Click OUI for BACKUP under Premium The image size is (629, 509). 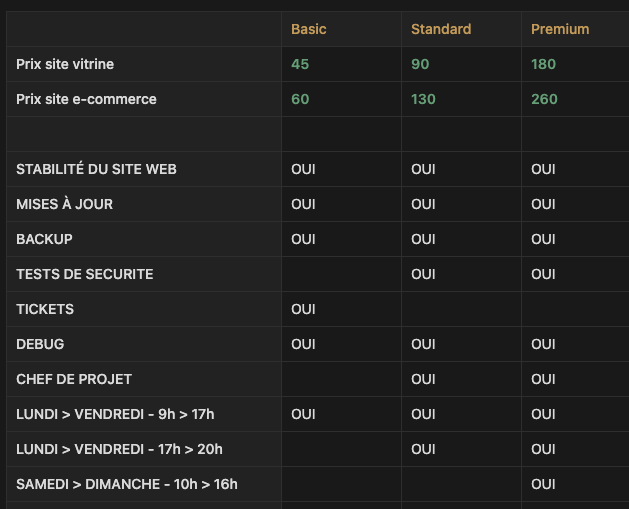pos(543,239)
